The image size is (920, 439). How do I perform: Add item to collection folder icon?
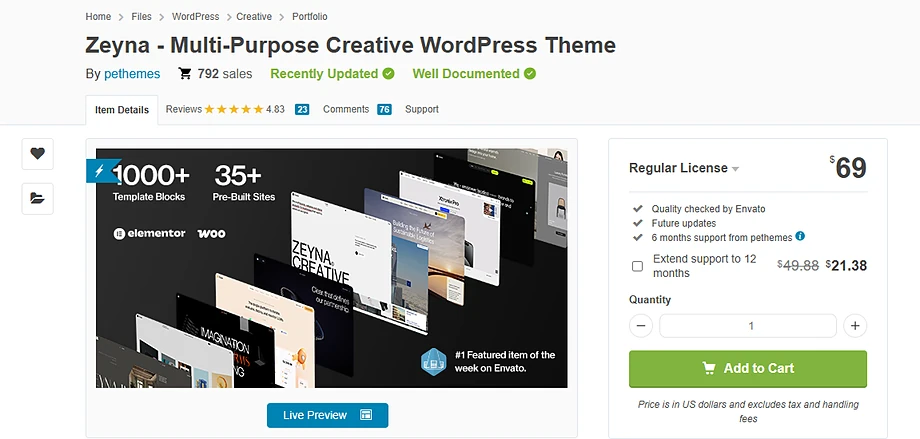(x=38, y=198)
